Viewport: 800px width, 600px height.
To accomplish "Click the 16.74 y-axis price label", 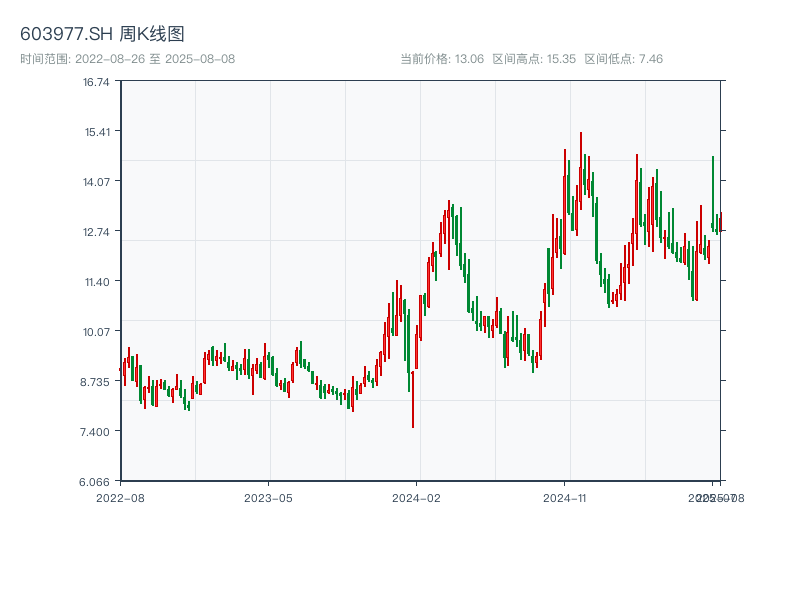I will tap(96, 82).
